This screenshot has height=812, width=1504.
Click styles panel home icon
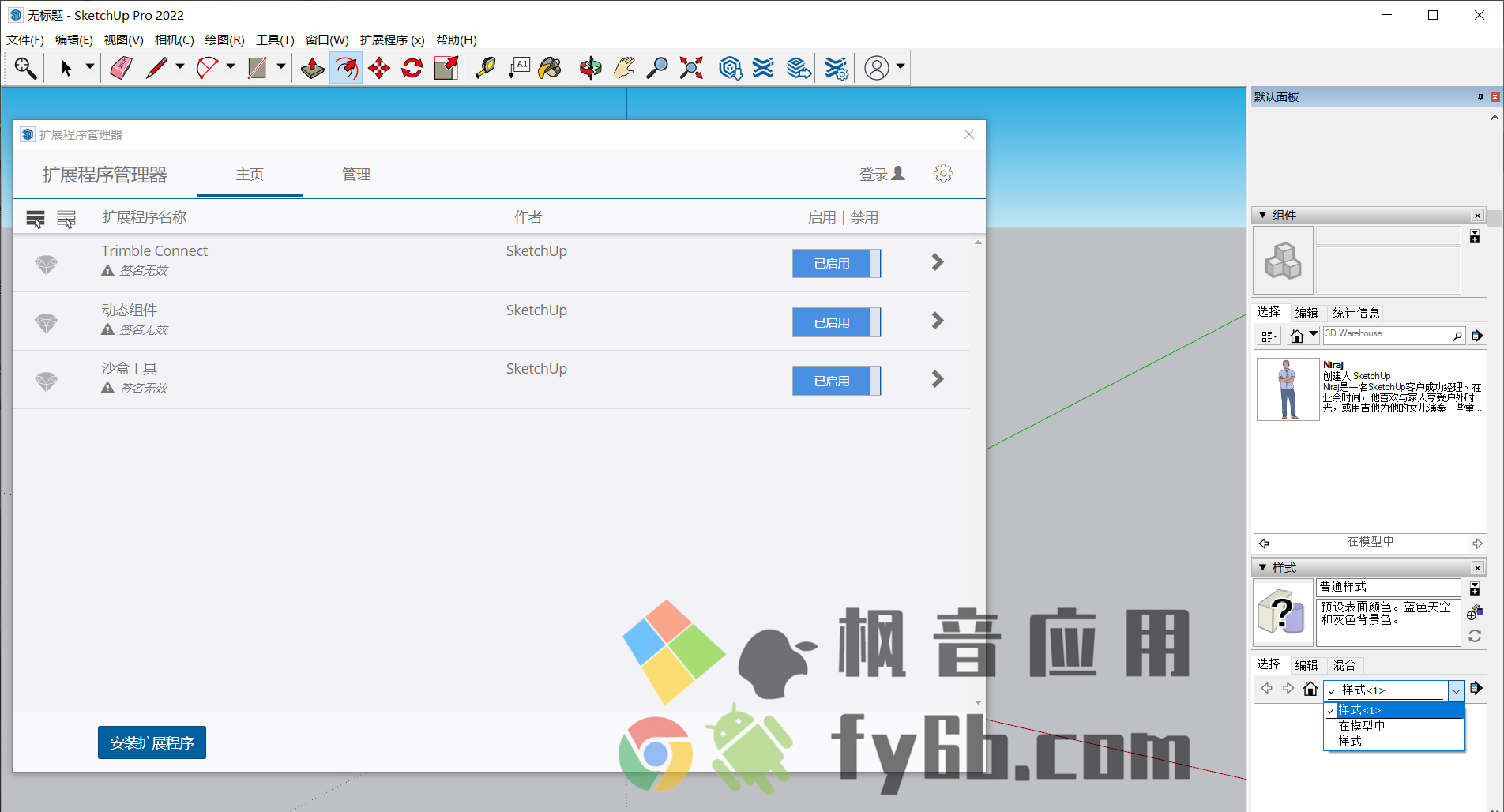coord(1310,689)
